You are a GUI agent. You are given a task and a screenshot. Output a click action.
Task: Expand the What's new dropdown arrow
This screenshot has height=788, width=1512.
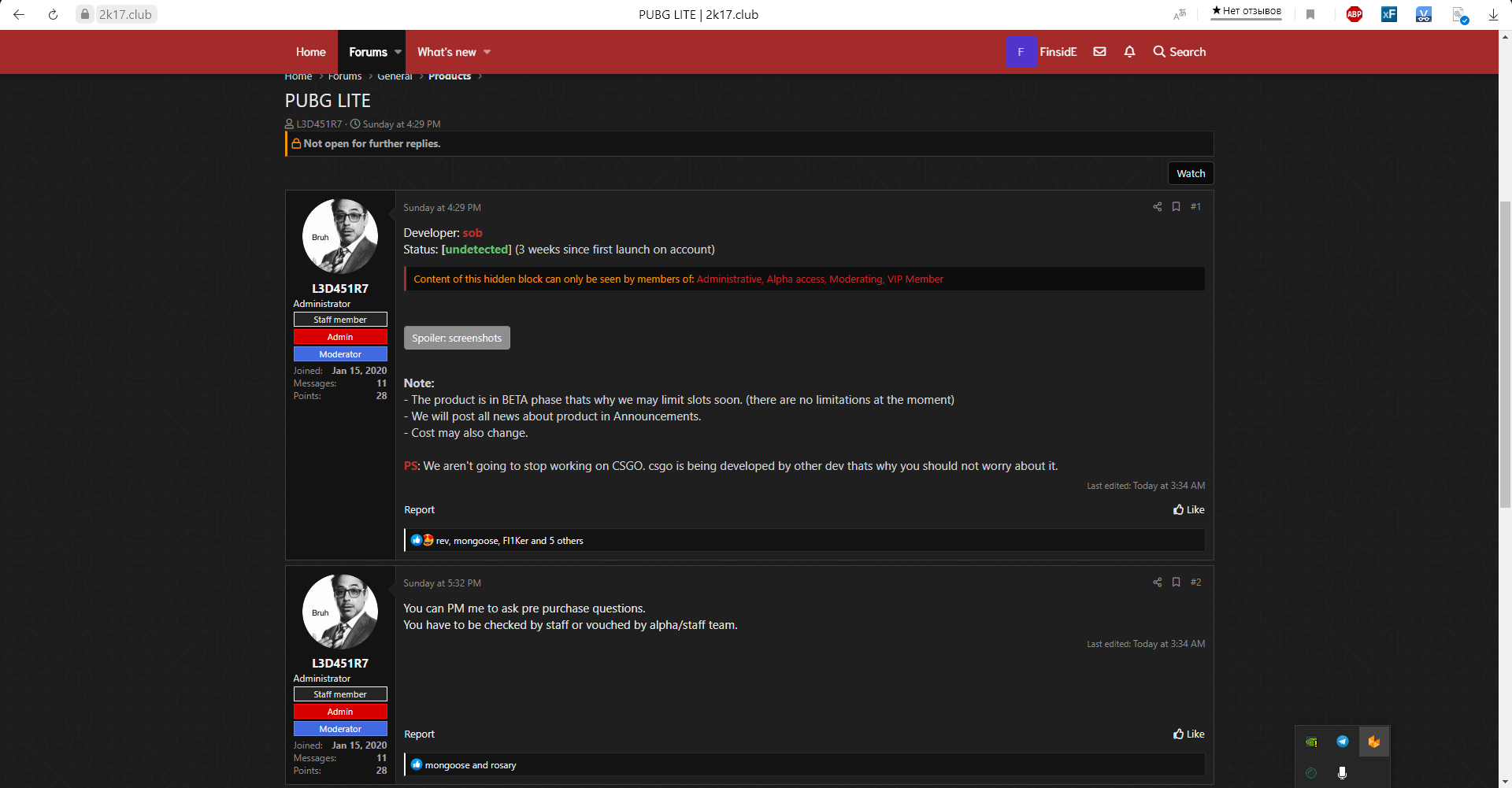[487, 52]
